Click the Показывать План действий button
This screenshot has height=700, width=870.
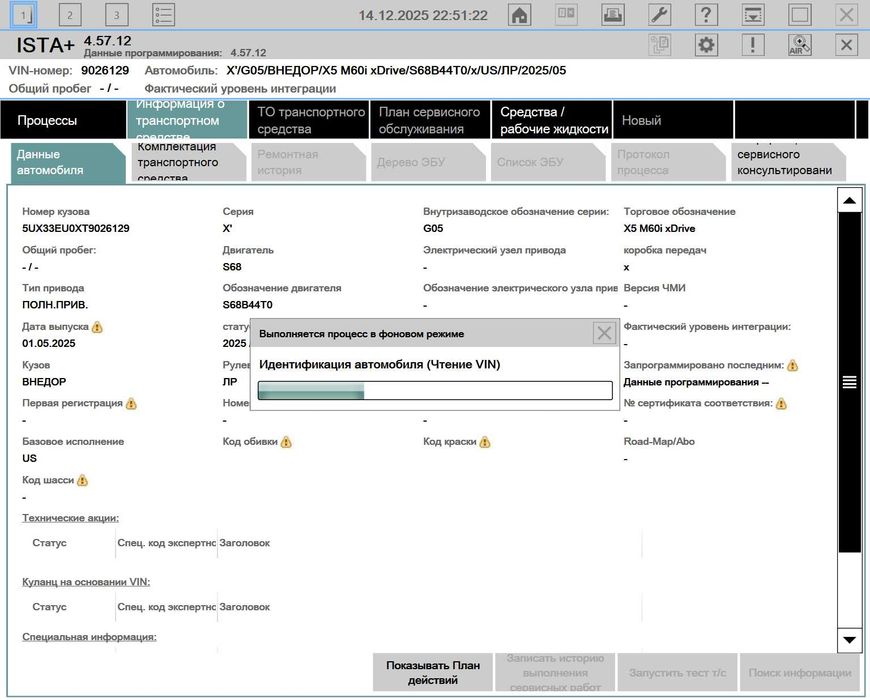click(x=433, y=673)
